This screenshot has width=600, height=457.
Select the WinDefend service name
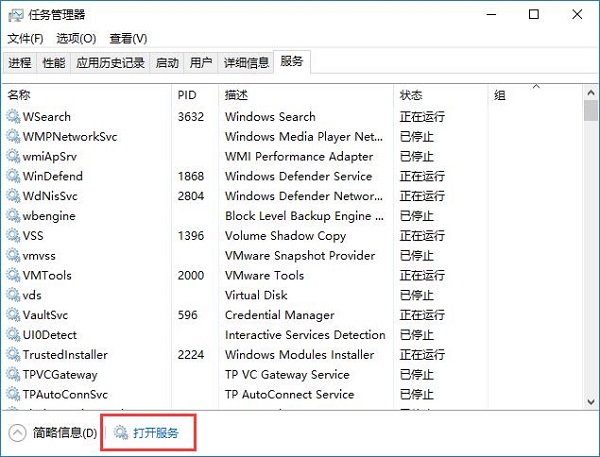tap(53, 176)
